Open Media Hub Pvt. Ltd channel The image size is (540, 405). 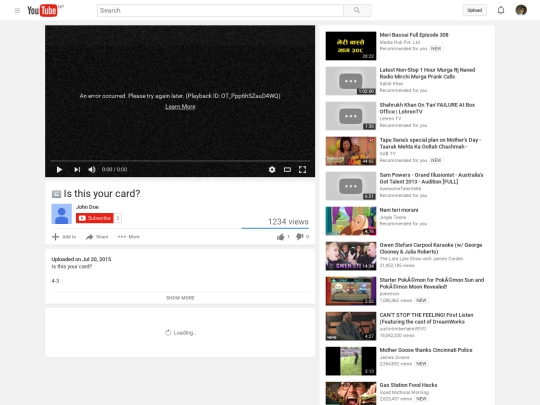click(400, 42)
